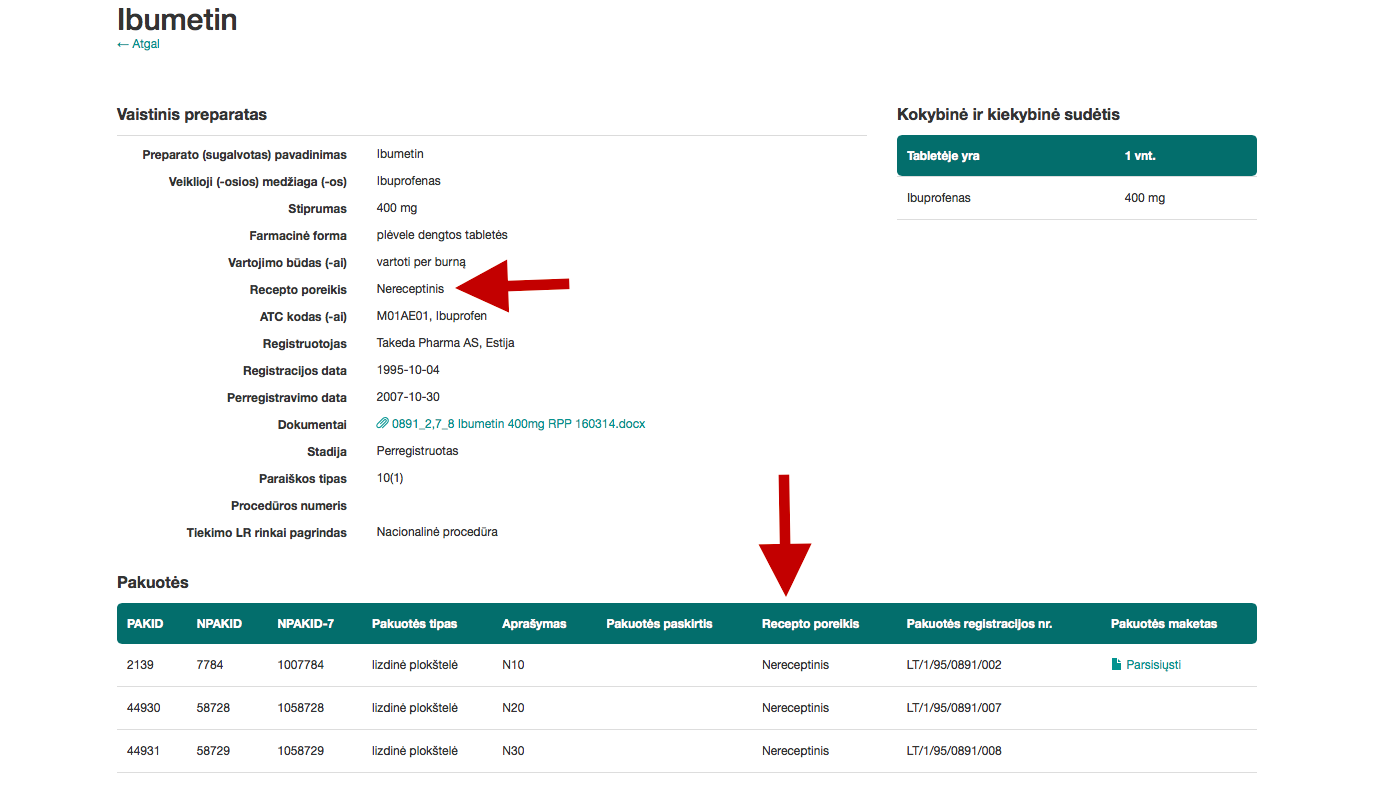Click the N10 description cell
Screen dimensions: 1373x803
click(x=513, y=665)
